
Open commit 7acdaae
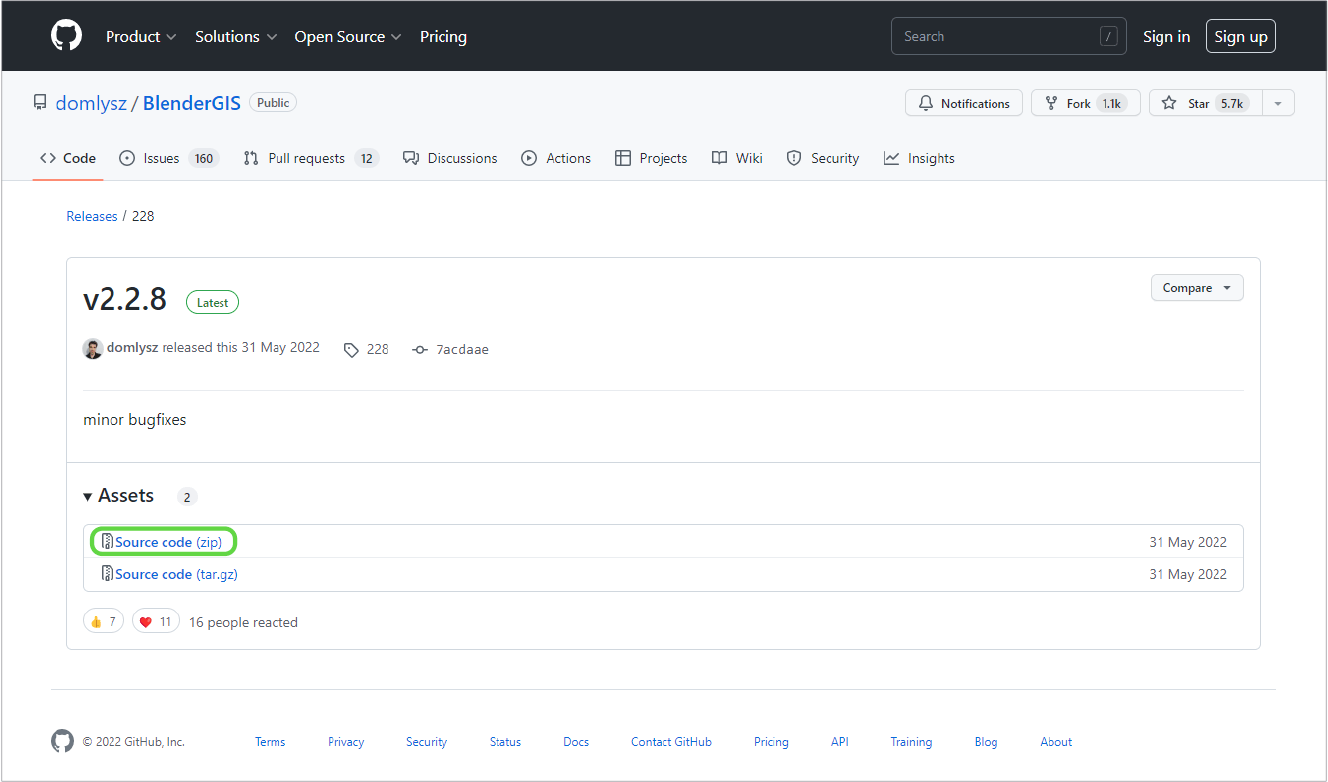tap(462, 349)
